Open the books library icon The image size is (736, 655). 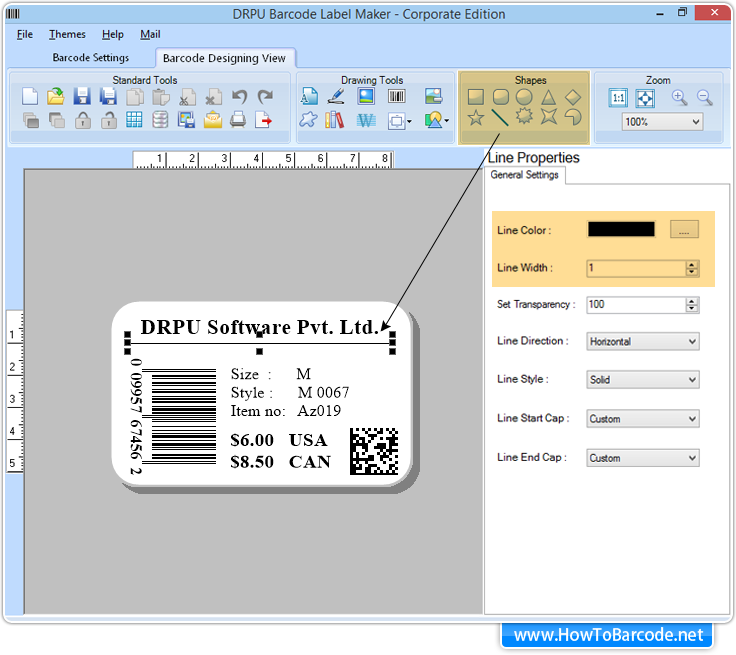click(334, 120)
